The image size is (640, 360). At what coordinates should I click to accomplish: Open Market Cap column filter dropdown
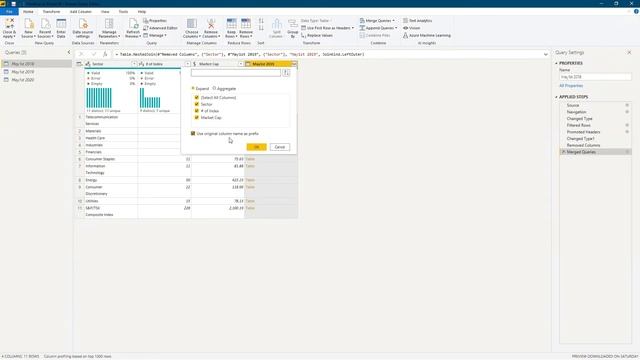coord(240,64)
